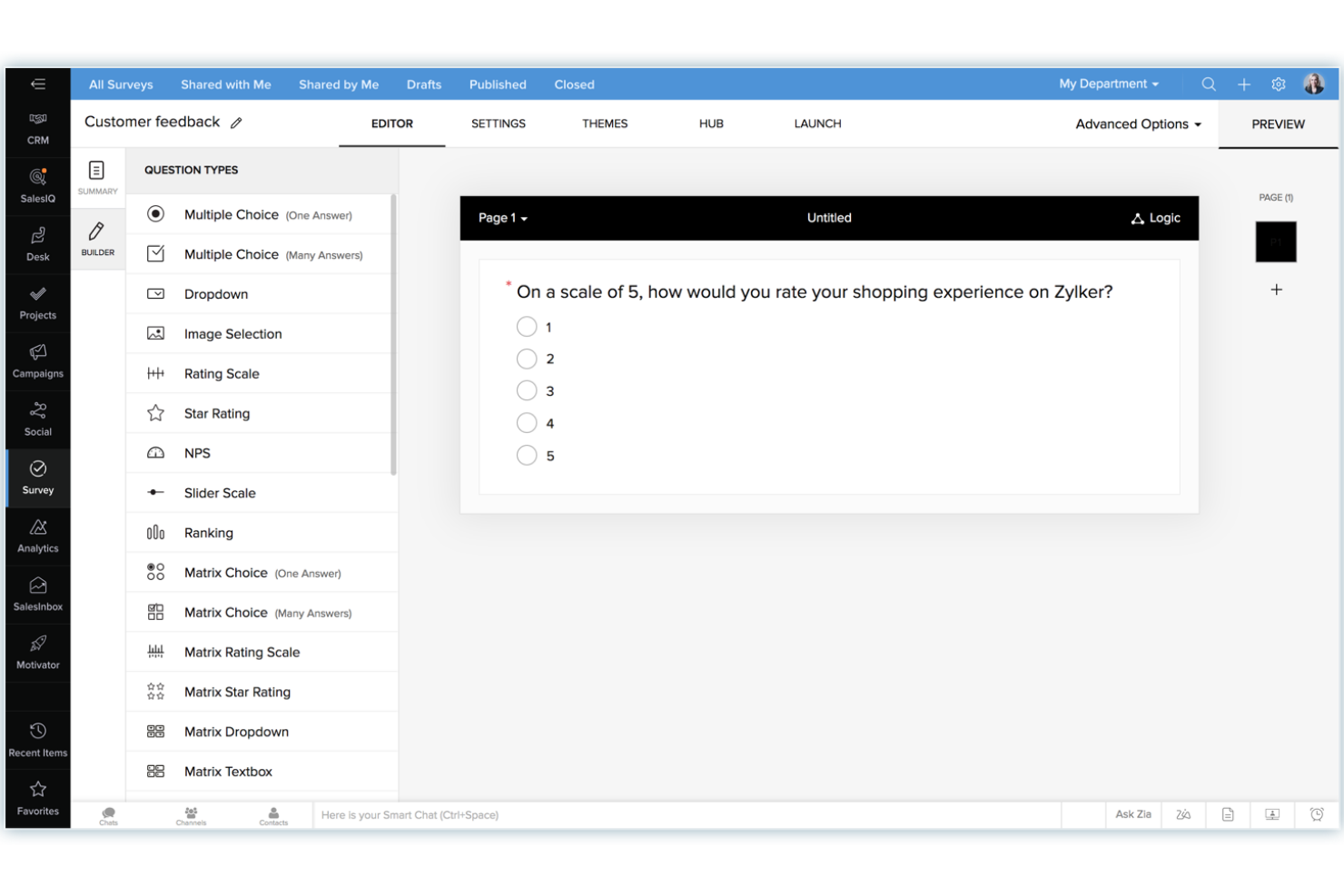Open the My Department selector
The image size is (1344, 896).
tap(1107, 84)
